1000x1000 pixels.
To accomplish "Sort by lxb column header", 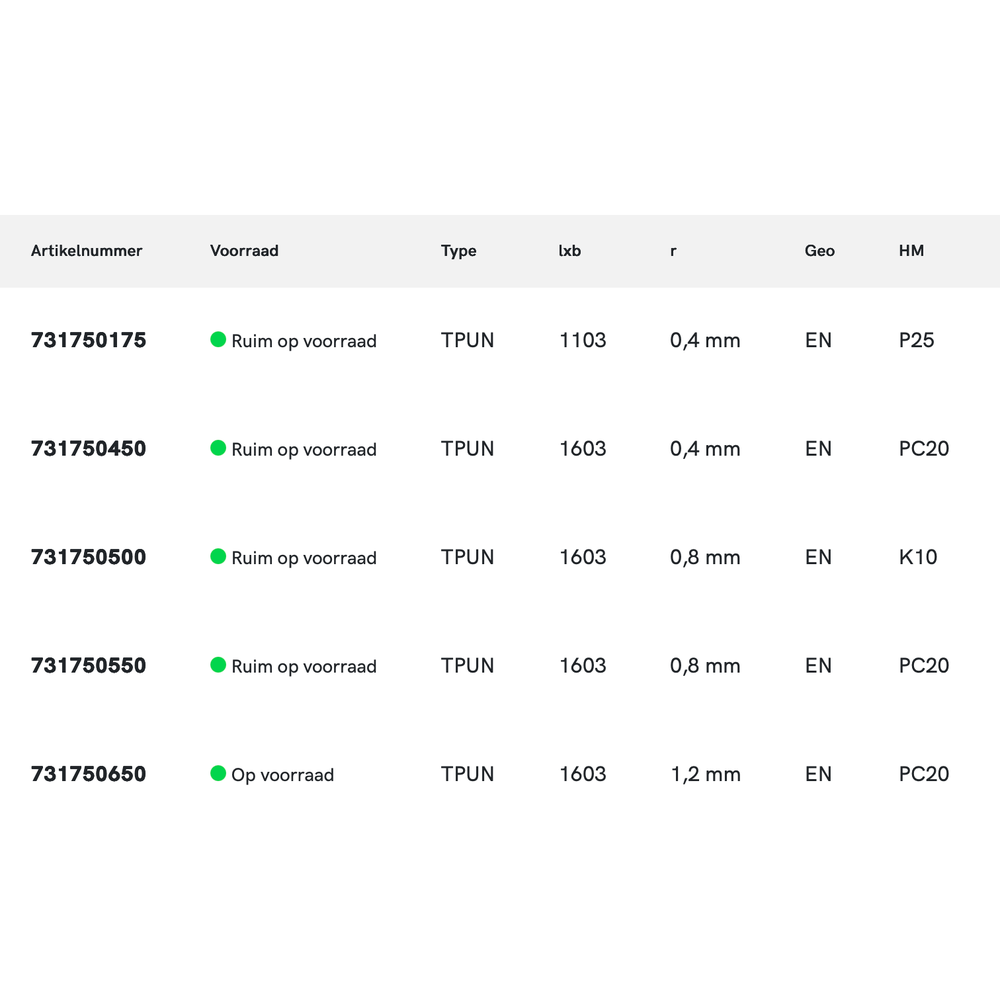I will pos(570,251).
